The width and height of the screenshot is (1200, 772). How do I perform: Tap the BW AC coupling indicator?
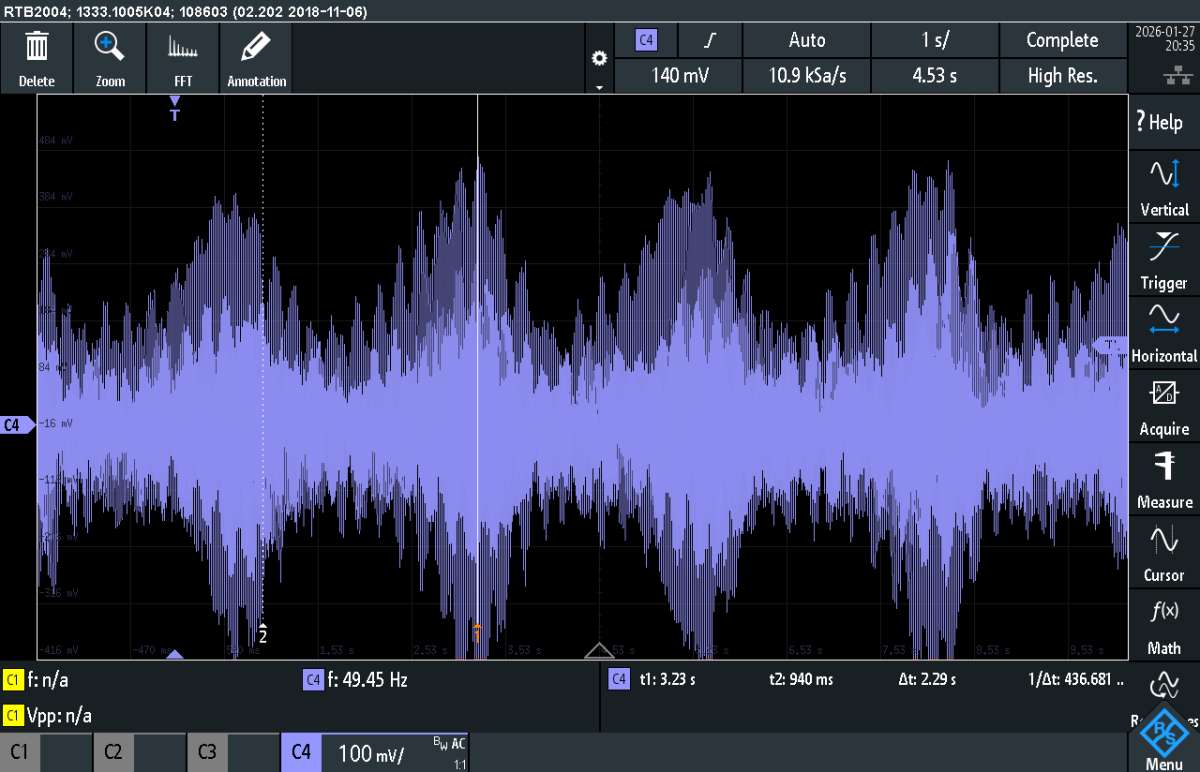point(449,744)
